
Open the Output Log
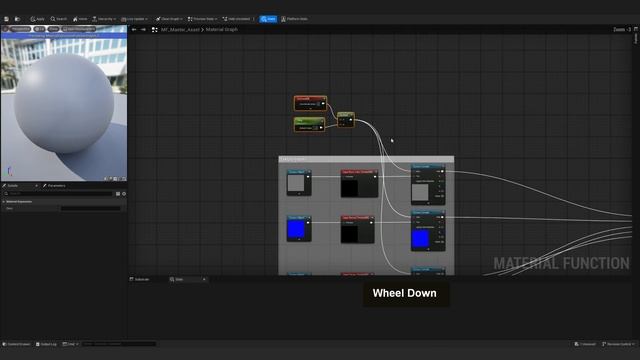click(46, 344)
